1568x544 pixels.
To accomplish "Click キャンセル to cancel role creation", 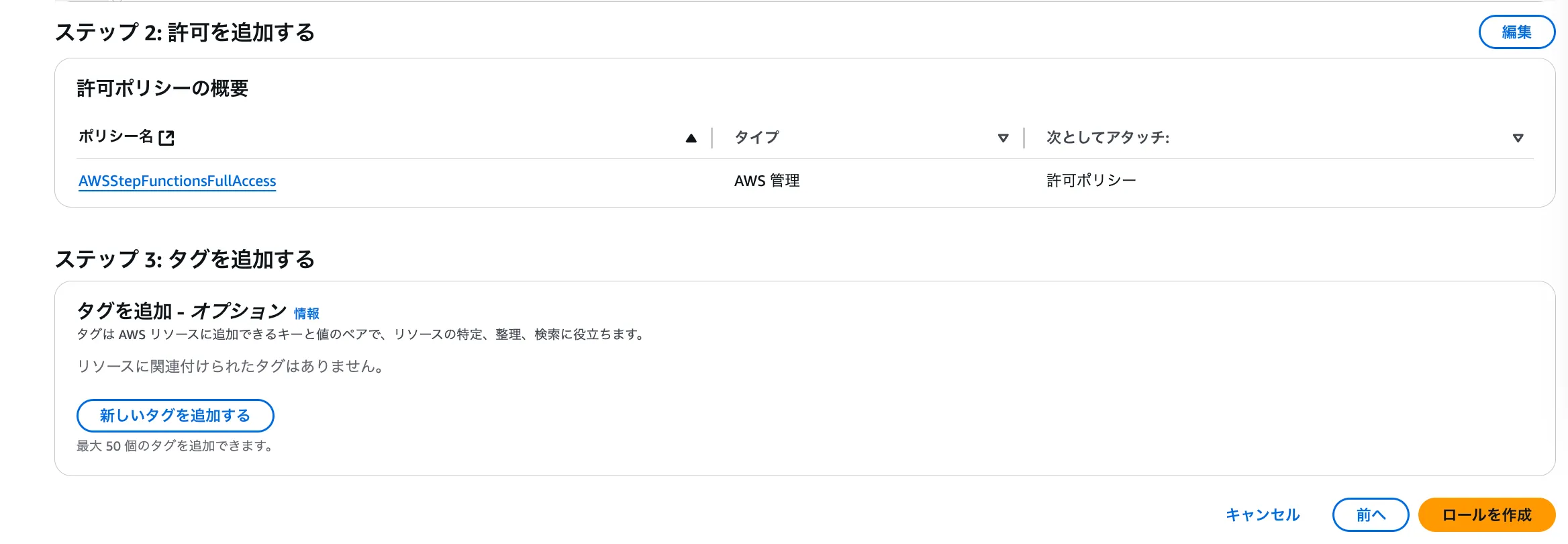I will tap(1263, 515).
